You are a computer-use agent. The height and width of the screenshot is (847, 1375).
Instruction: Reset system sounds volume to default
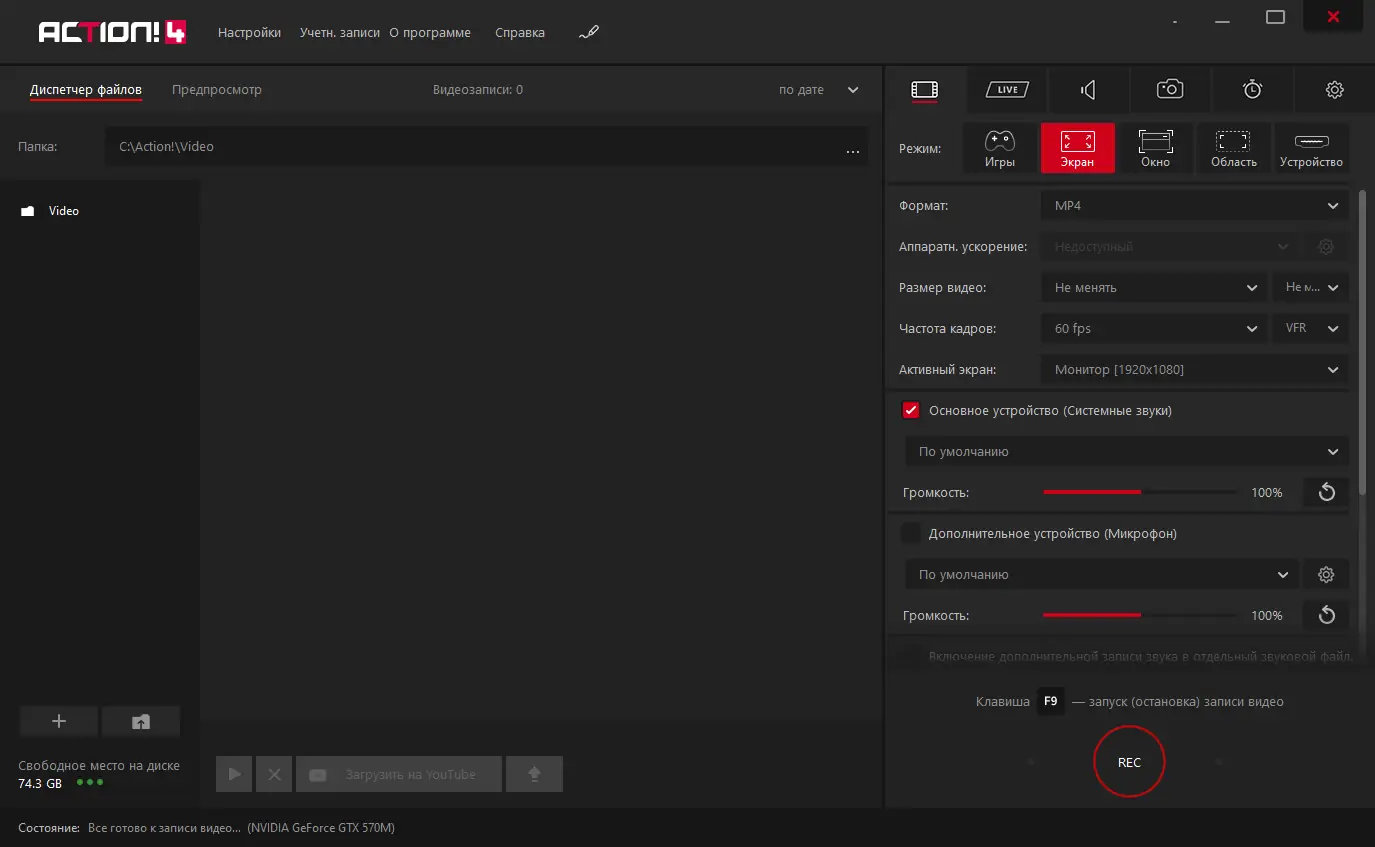(1326, 492)
